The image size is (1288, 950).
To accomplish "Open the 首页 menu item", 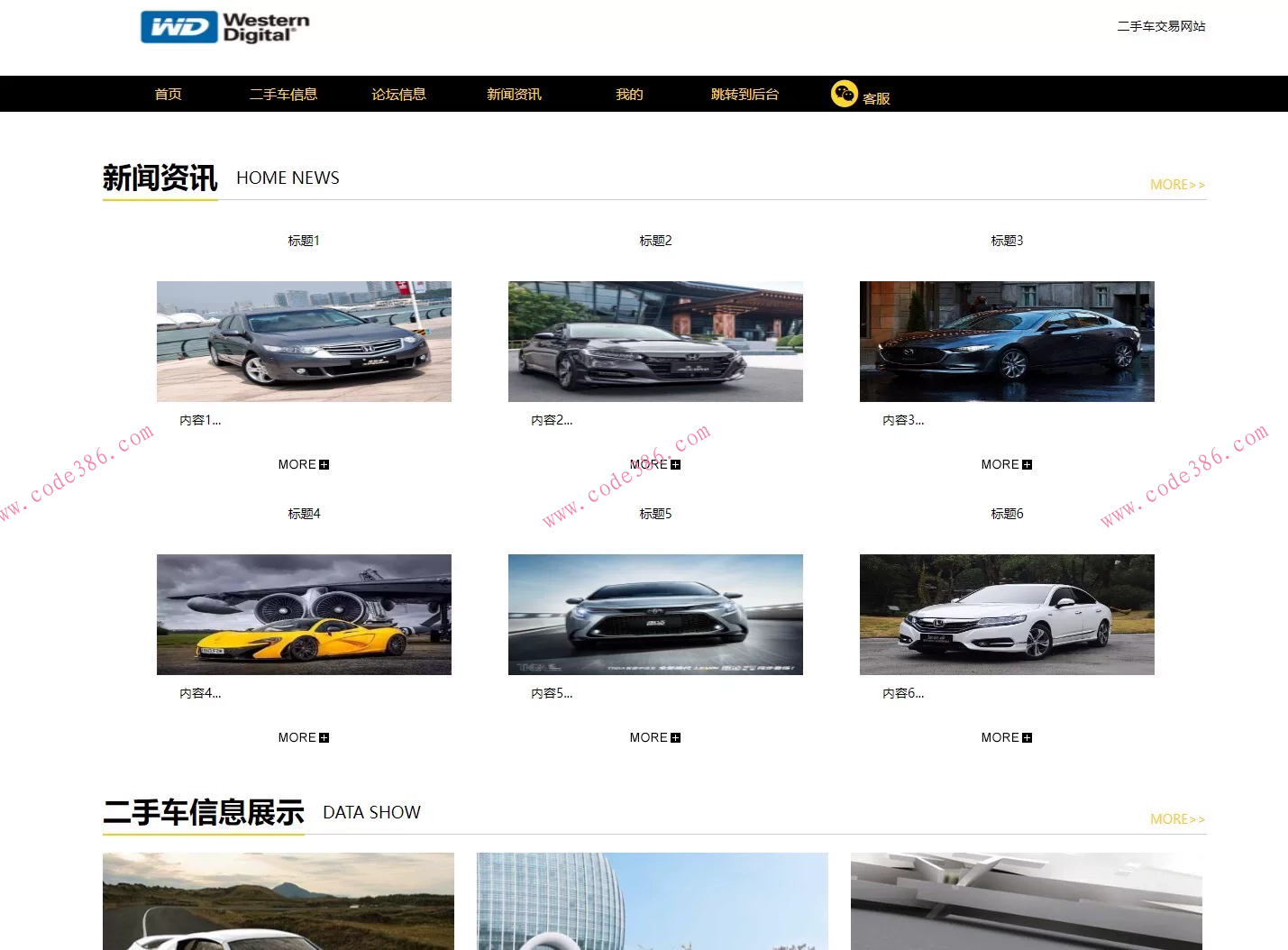I will [168, 94].
